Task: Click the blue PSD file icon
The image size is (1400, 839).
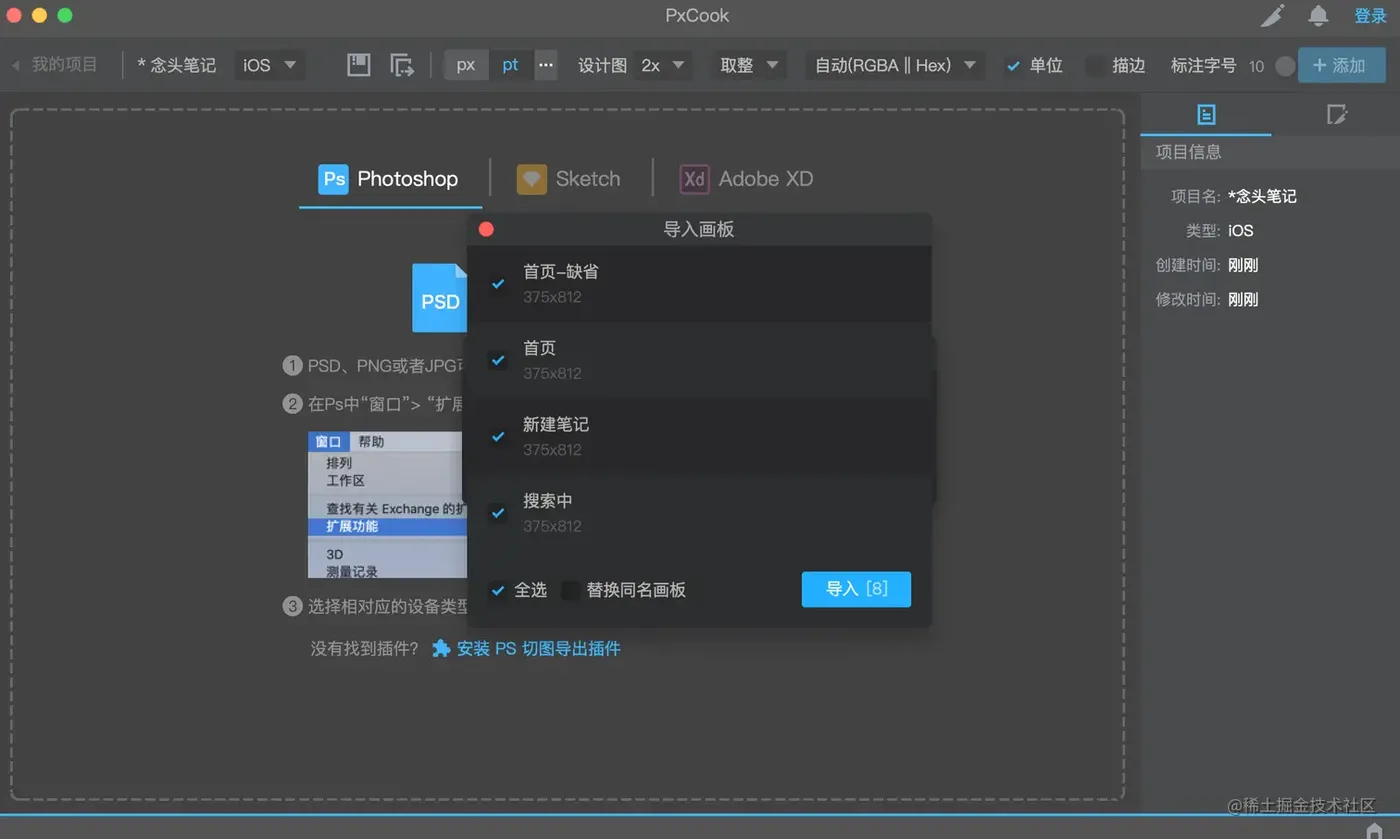Action: [x=440, y=298]
